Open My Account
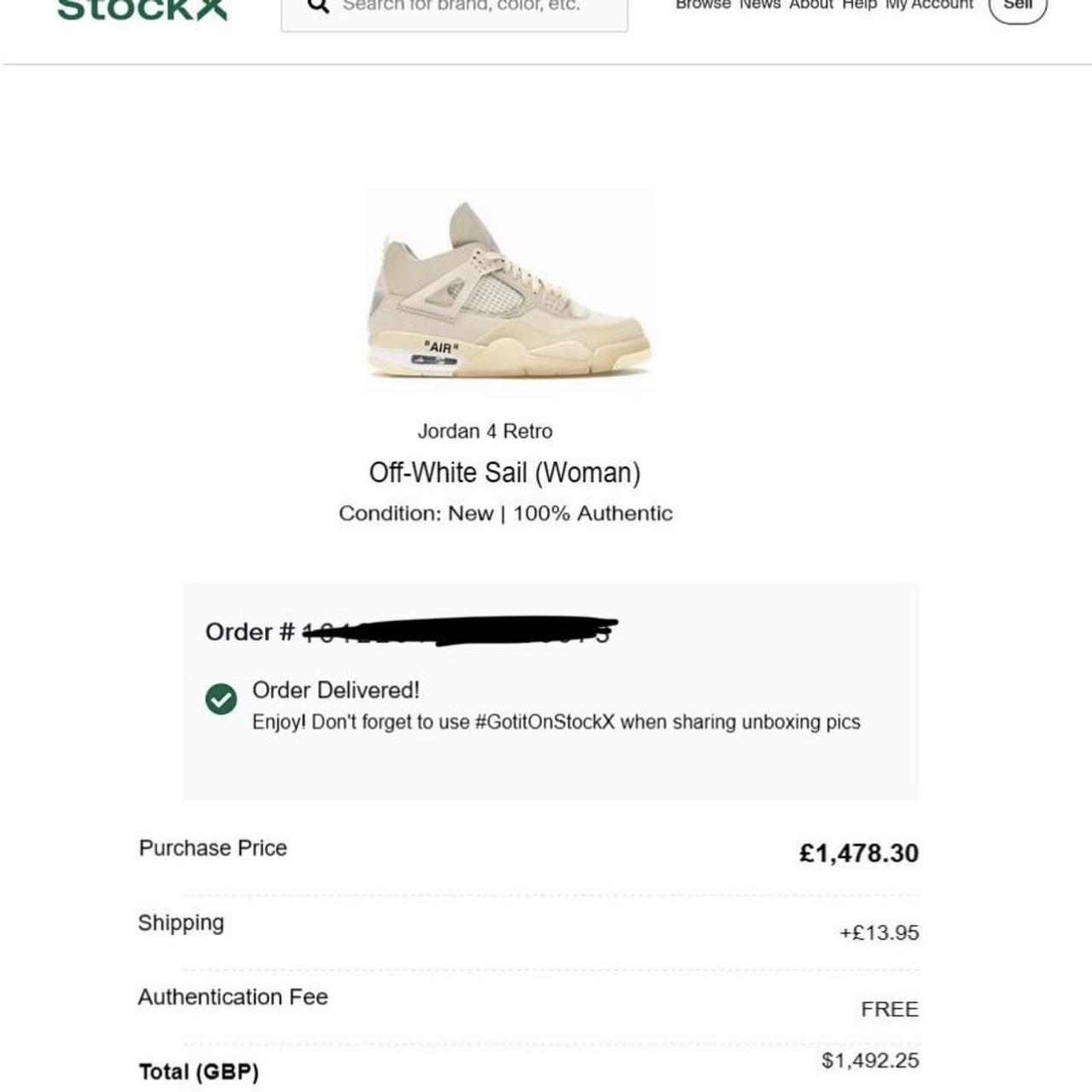 (929, 5)
